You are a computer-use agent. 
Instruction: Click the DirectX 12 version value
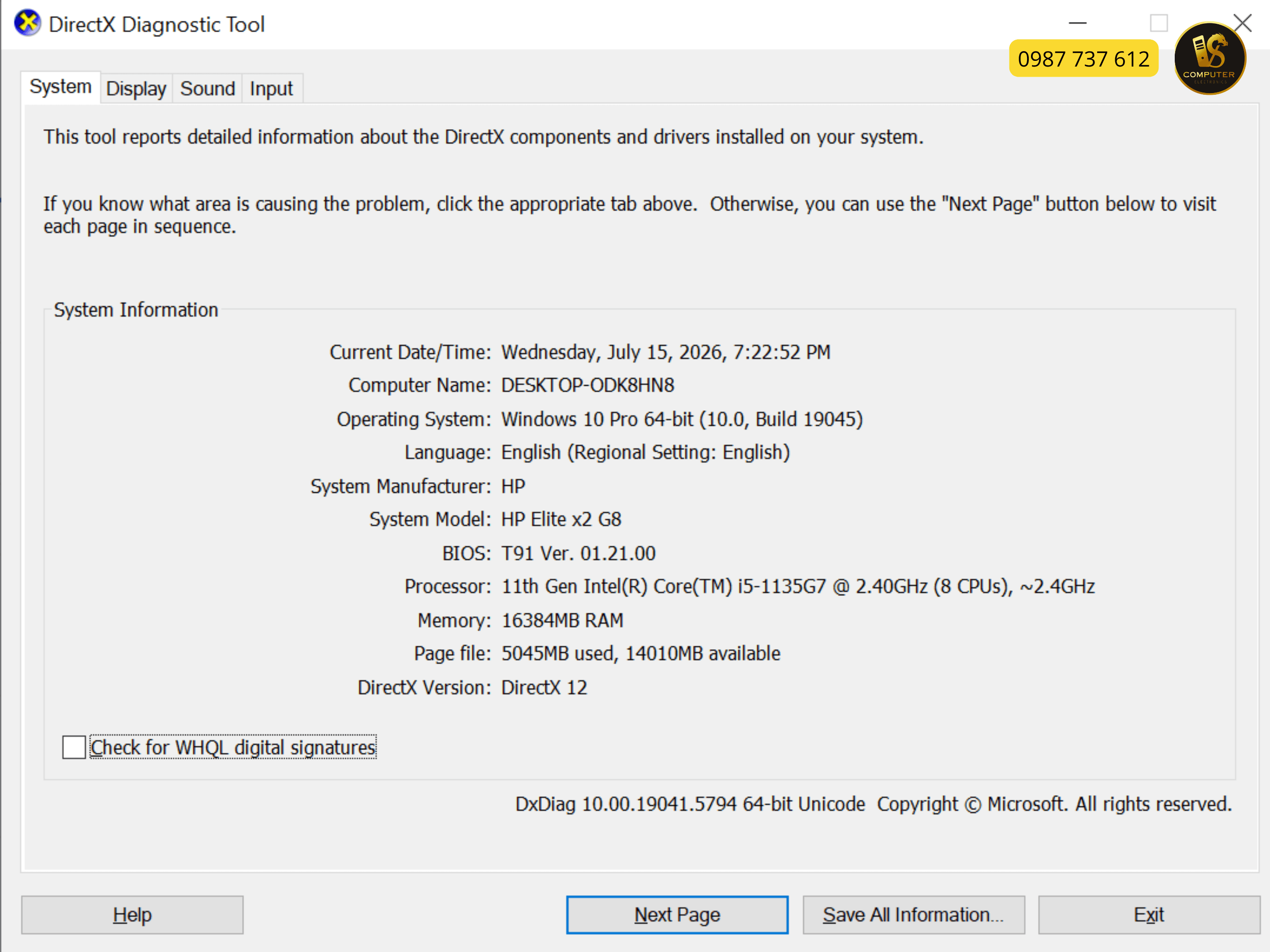[544, 688]
